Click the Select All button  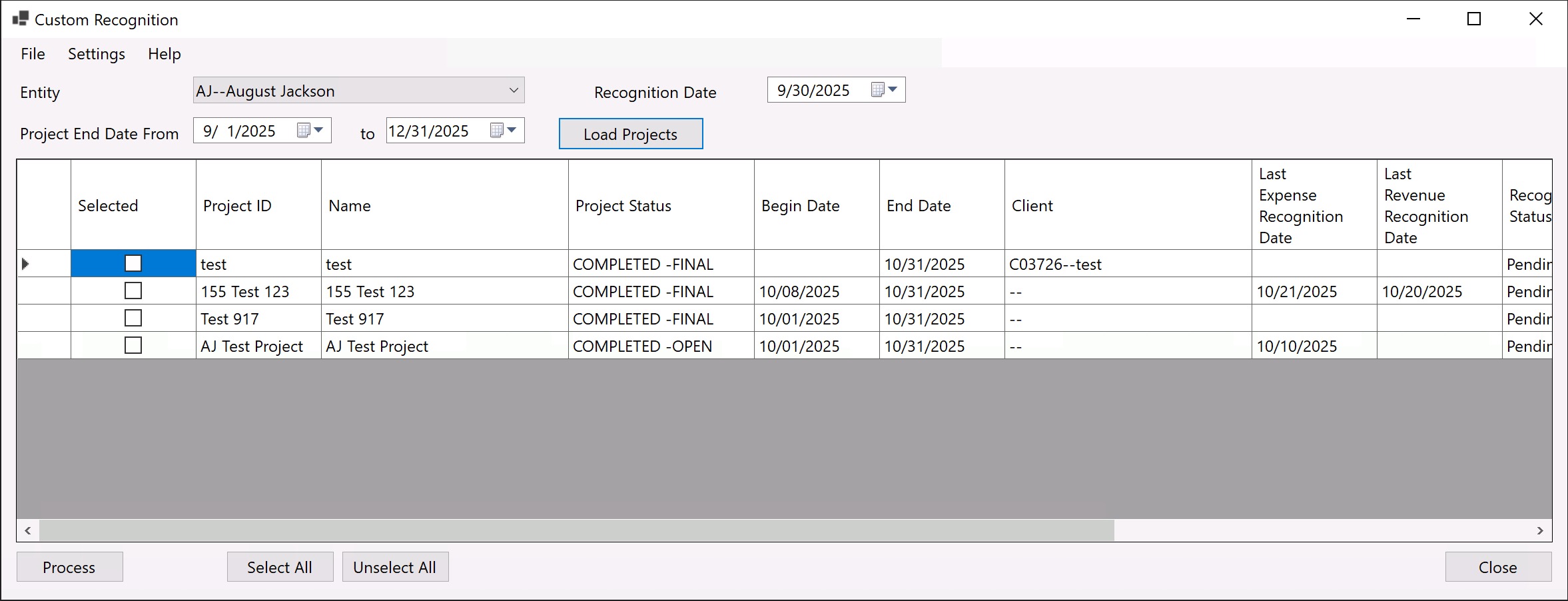click(x=279, y=566)
